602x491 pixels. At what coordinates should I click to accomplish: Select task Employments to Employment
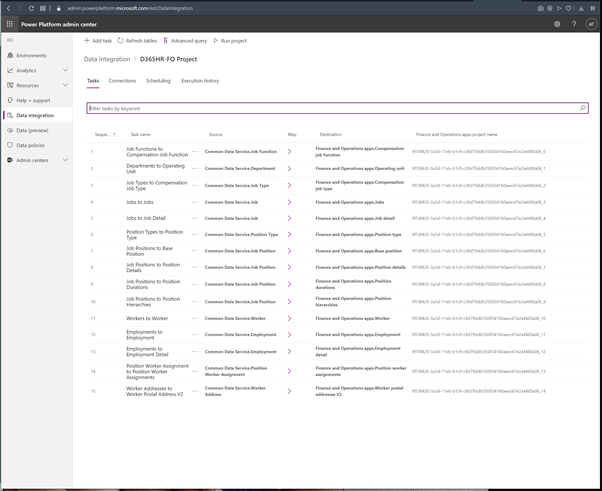(x=144, y=335)
